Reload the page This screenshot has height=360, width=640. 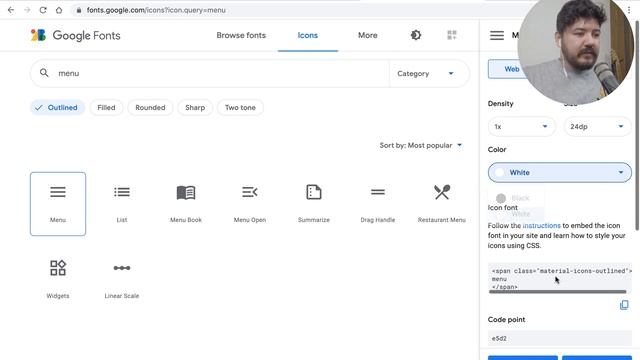pos(43,10)
